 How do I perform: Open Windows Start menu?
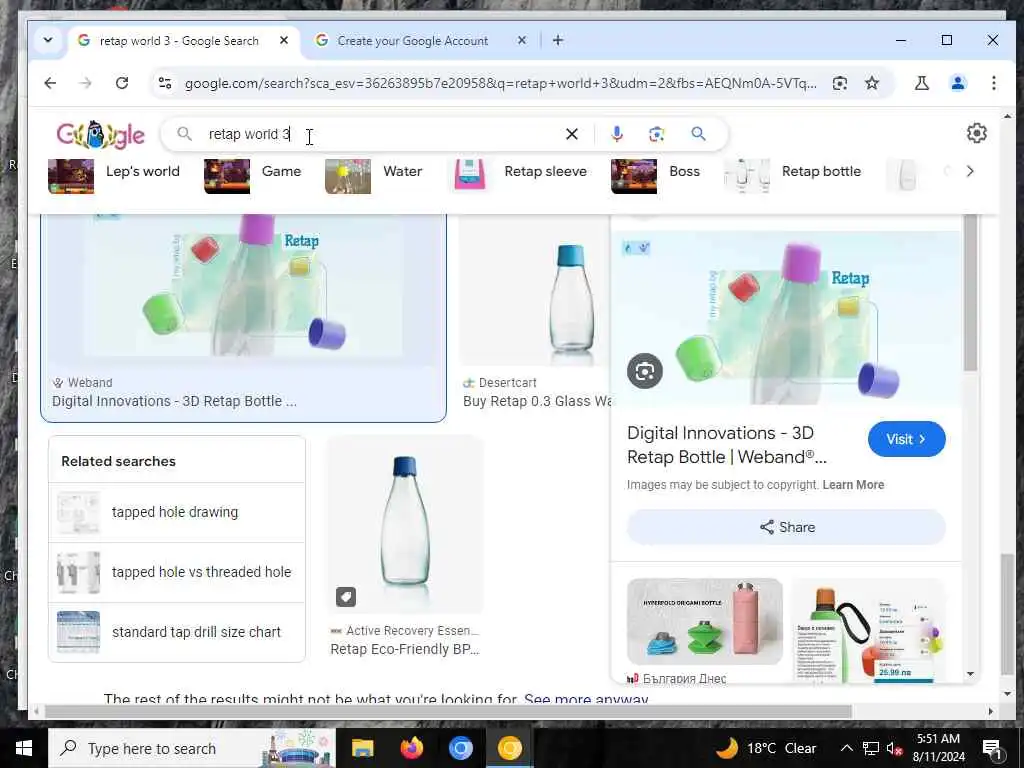tap(24, 748)
